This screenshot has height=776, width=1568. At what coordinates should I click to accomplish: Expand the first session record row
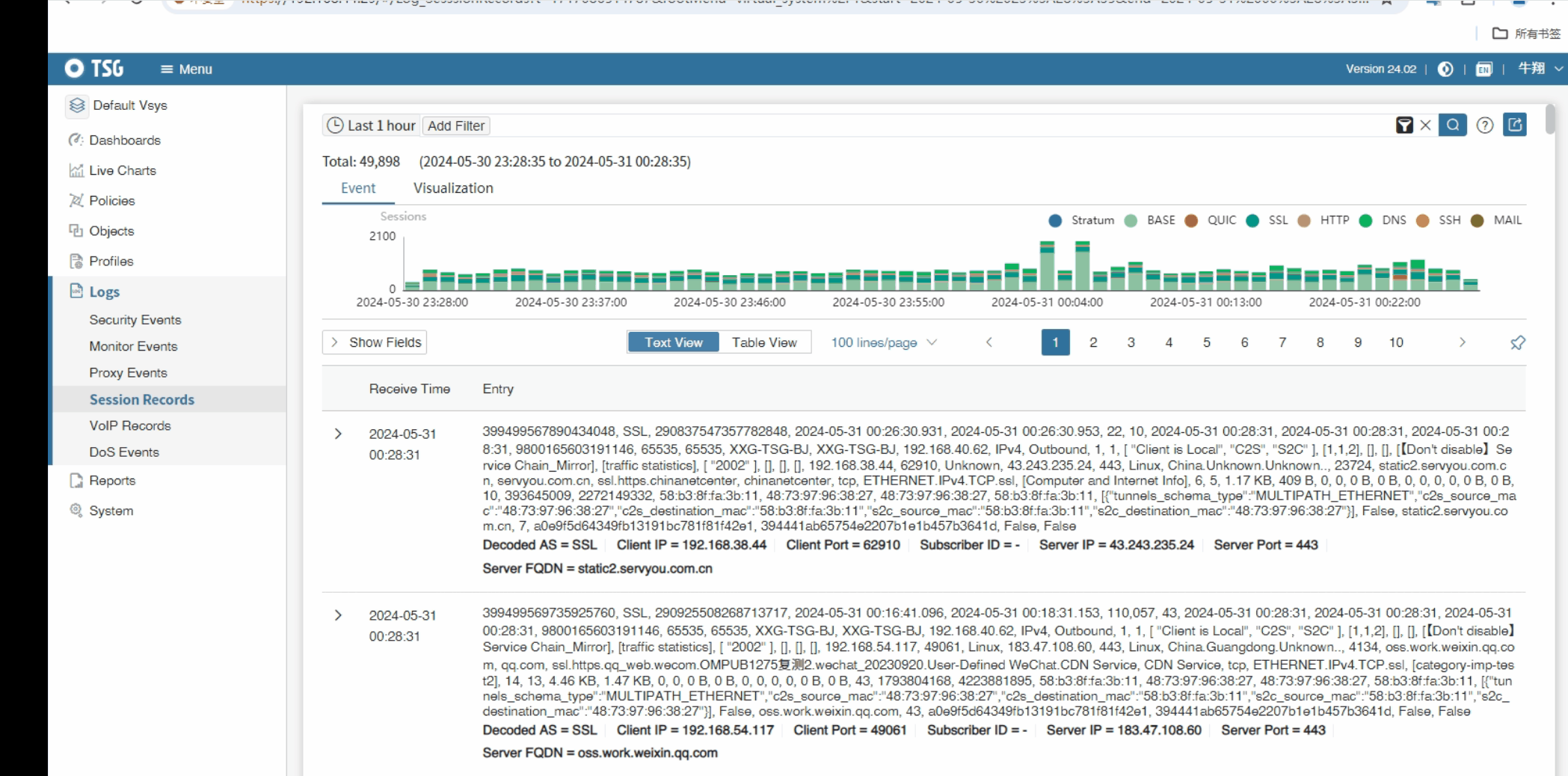[338, 434]
